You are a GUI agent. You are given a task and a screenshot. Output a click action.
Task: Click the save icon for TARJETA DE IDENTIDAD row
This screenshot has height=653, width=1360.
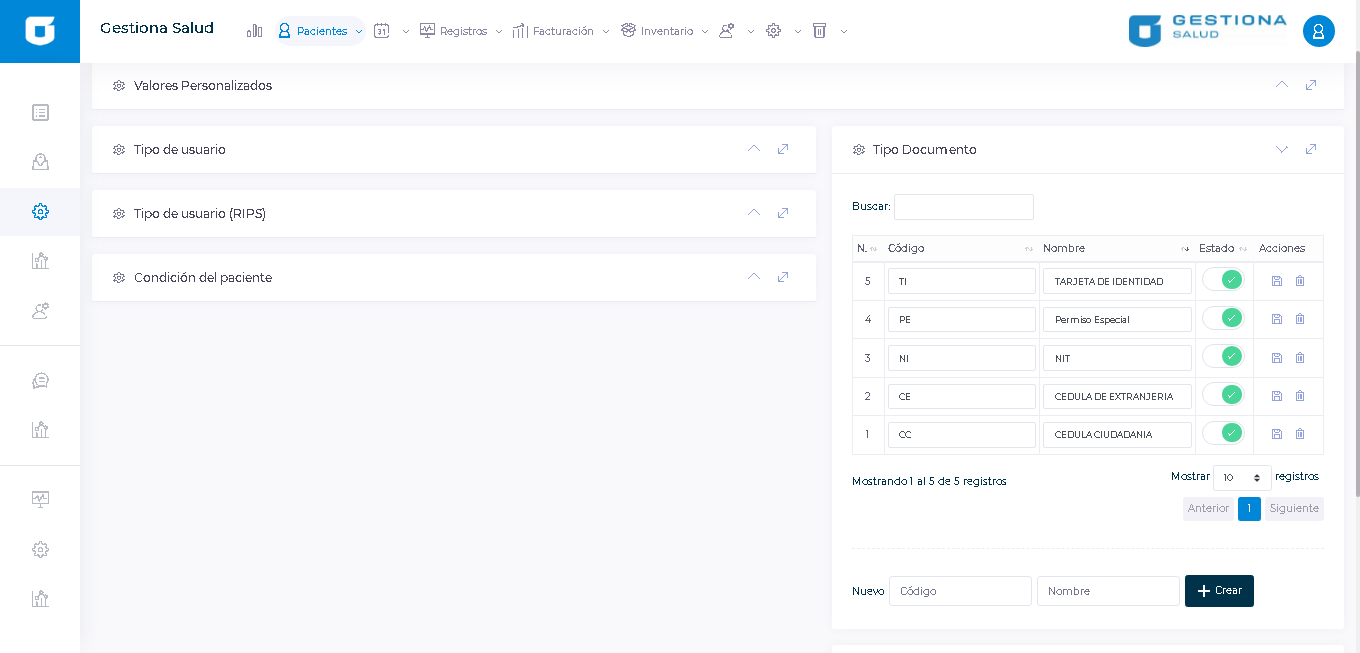click(1277, 281)
